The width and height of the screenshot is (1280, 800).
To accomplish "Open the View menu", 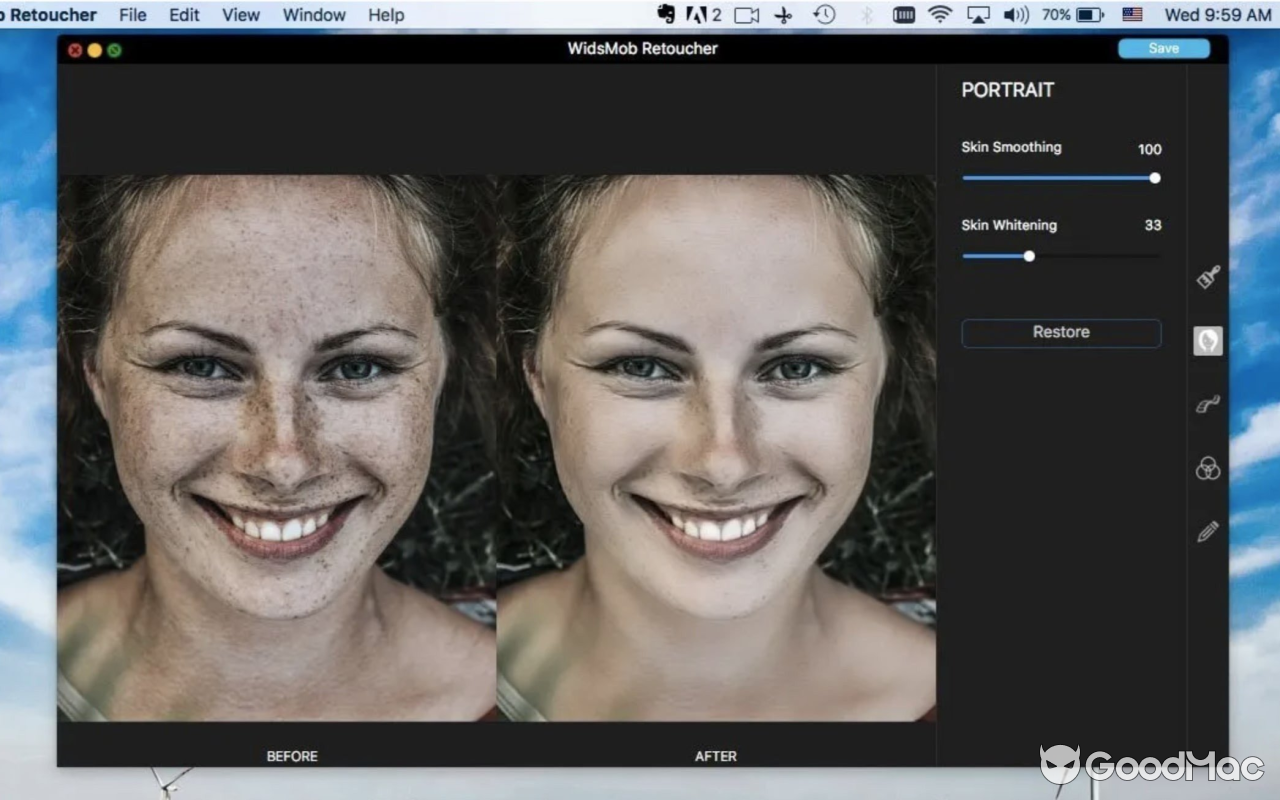I will [240, 15].
